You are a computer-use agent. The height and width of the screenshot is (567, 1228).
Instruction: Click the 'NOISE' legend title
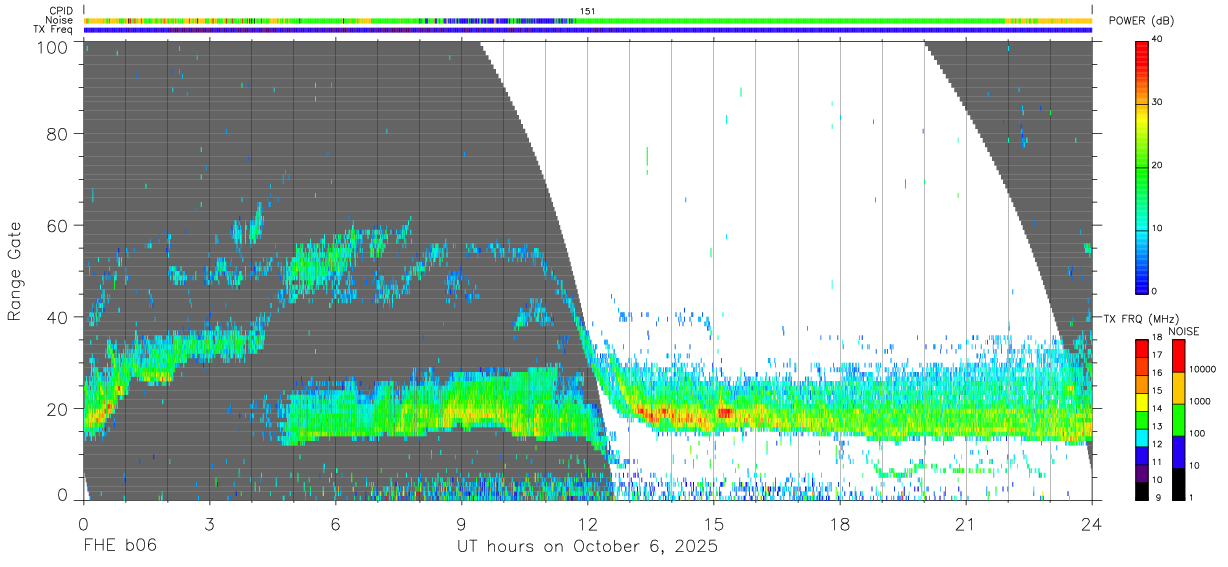[x=1185, y=331]
